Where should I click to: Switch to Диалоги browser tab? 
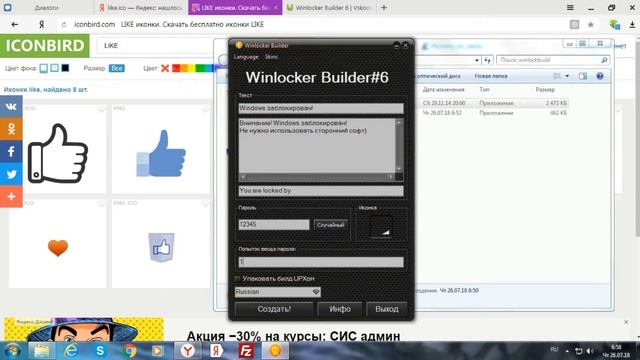coord(46,7)
